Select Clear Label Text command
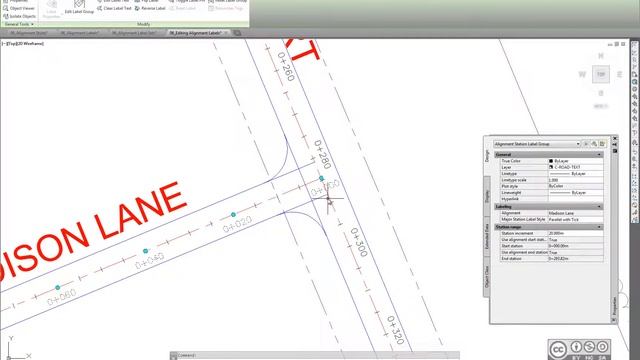Screen dimensions: 640x360 point(114,8)
